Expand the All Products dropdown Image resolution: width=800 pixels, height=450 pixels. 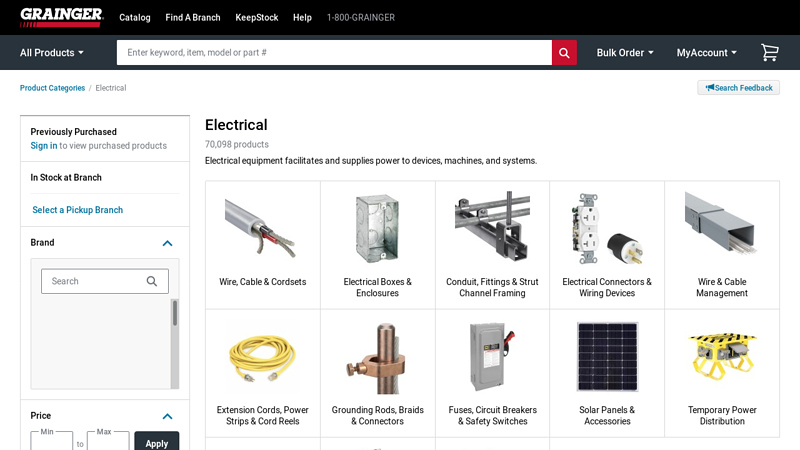click(x=52, y=53)
